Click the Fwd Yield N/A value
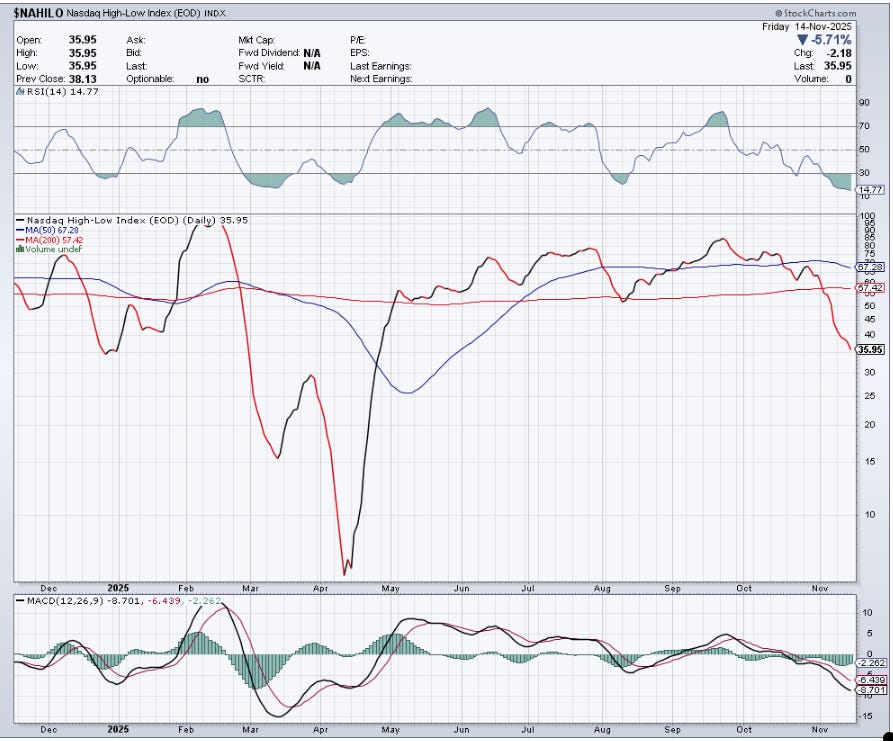The width and height of the screenshot is (893, 741). click(312, 66)
